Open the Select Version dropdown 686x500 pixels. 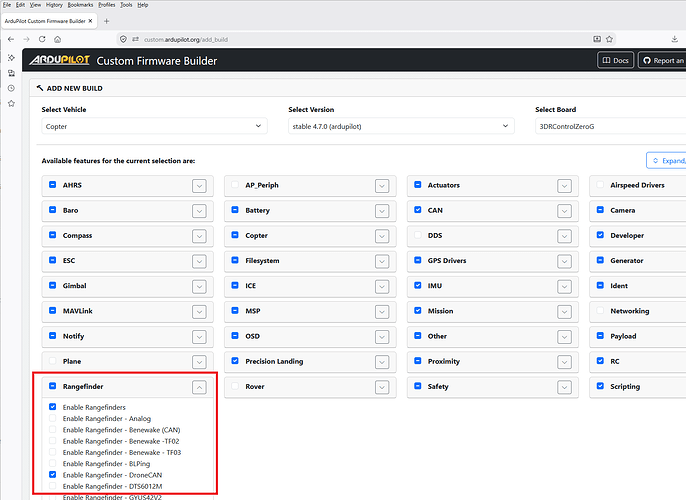(x=401, y=126)
